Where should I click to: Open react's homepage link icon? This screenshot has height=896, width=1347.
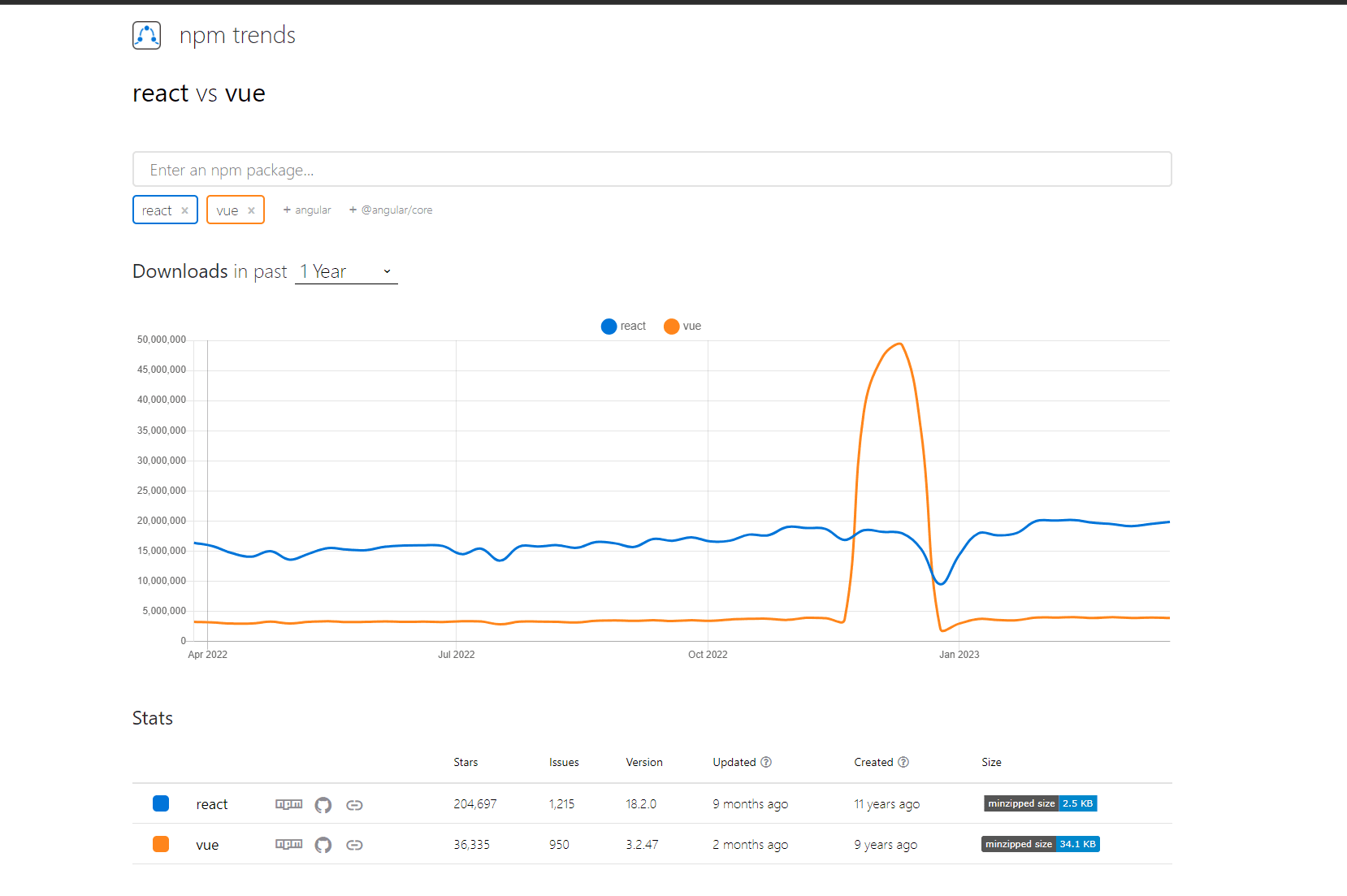[354, 805]
